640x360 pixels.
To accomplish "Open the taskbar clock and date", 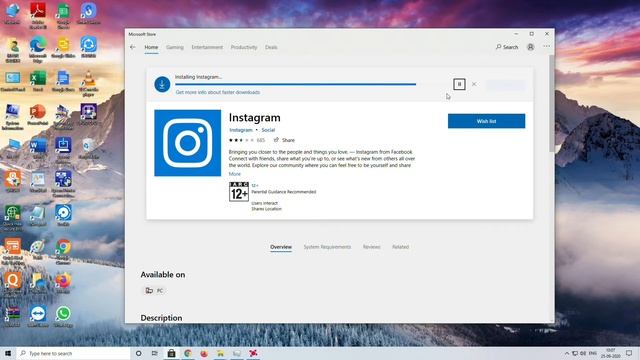I will pyautogui.click(x=611, y=353).
